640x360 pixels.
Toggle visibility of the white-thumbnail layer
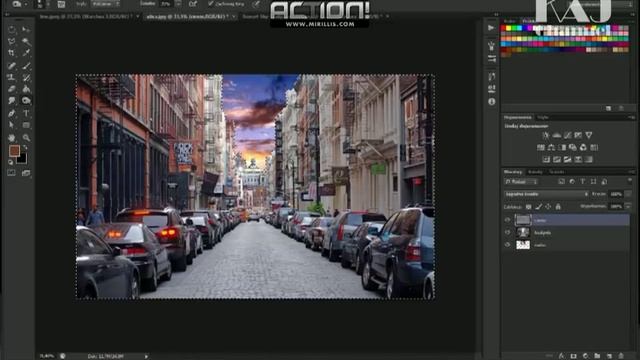(507, 245)
